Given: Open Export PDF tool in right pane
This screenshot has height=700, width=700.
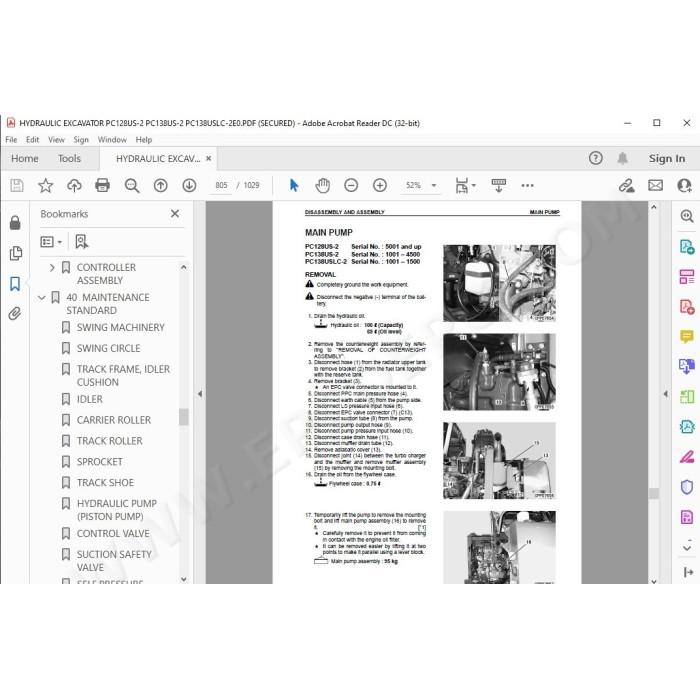Looking at the screenshot, I should point(687,246).
